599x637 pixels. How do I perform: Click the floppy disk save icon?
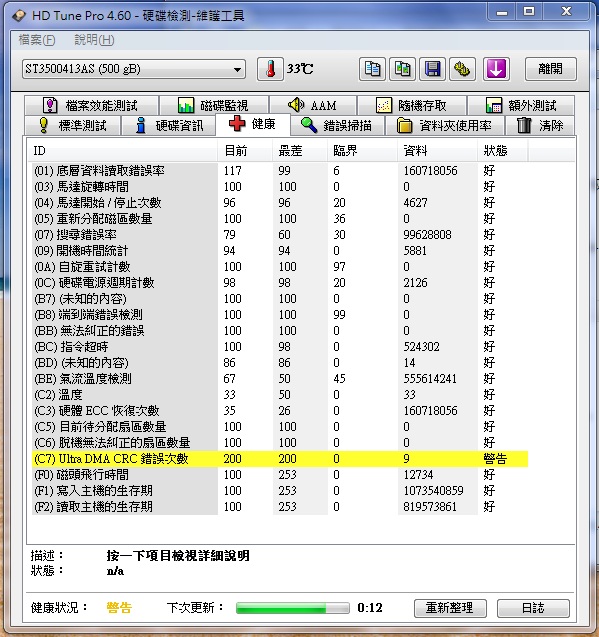pyautogui.click(x=432, y=69)
